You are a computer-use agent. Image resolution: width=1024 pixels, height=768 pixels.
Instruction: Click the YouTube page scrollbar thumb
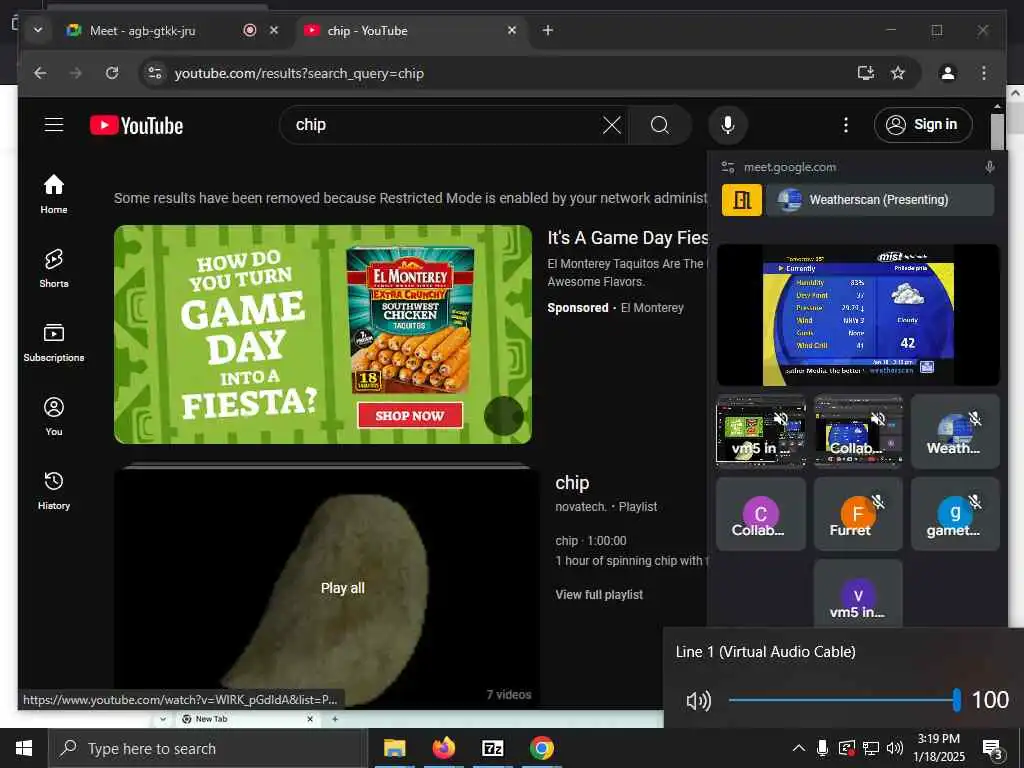pos(997,133)
